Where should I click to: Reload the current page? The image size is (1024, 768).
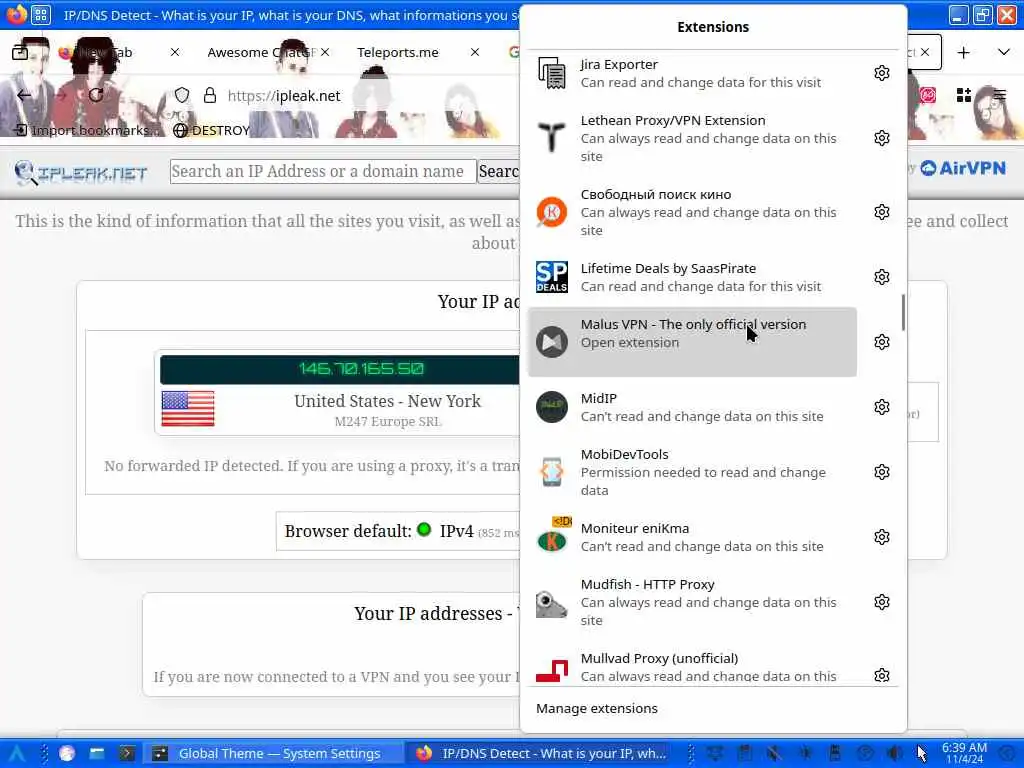(x=96, y=95)
